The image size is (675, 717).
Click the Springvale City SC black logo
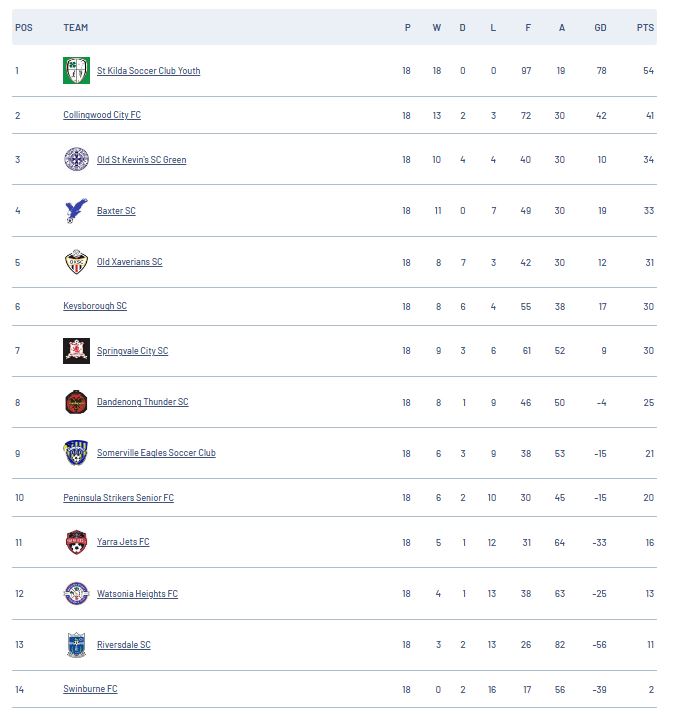click(76, 351)
